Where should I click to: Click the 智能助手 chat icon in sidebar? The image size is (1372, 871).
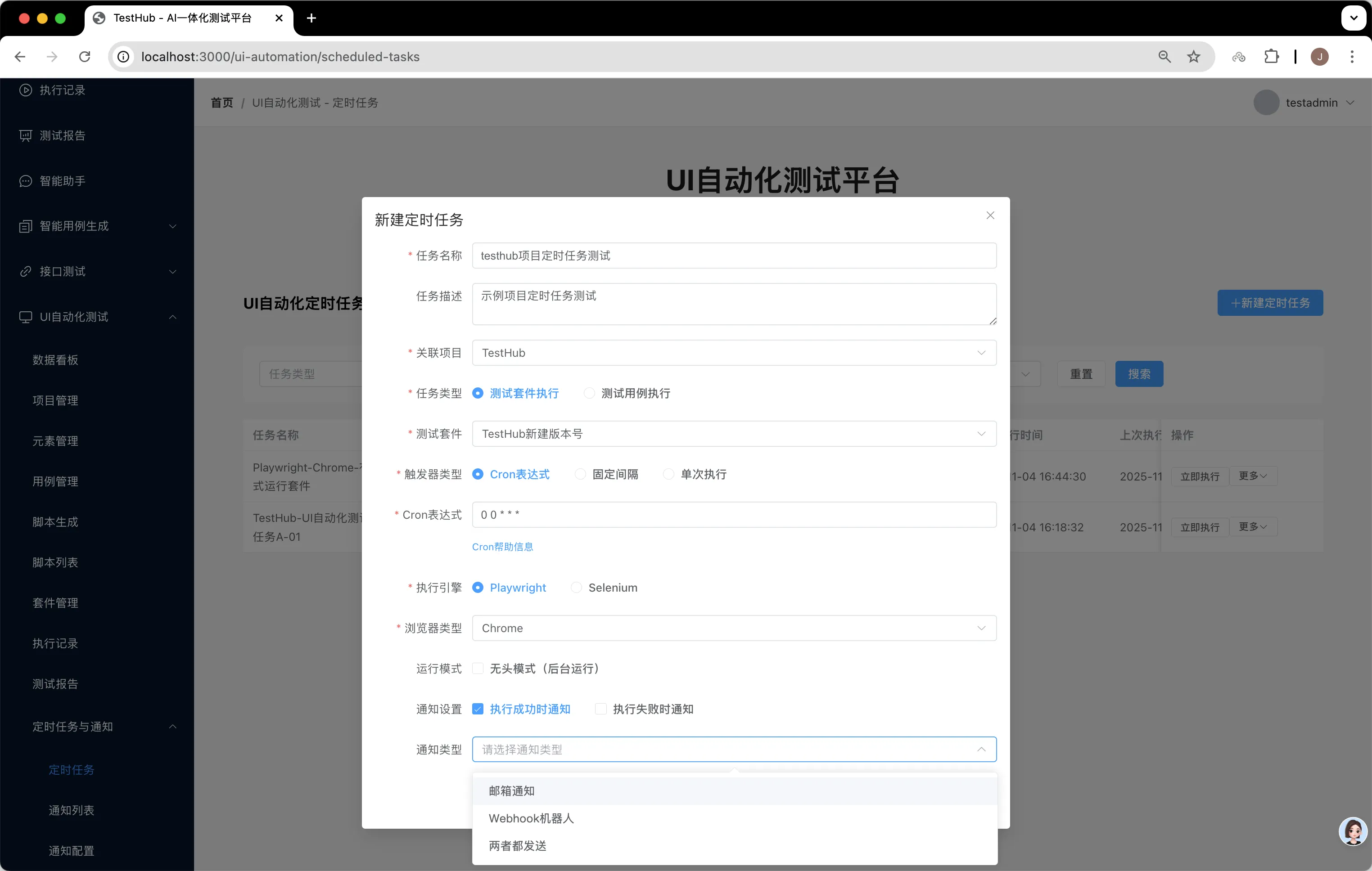(x=26, y=181)
